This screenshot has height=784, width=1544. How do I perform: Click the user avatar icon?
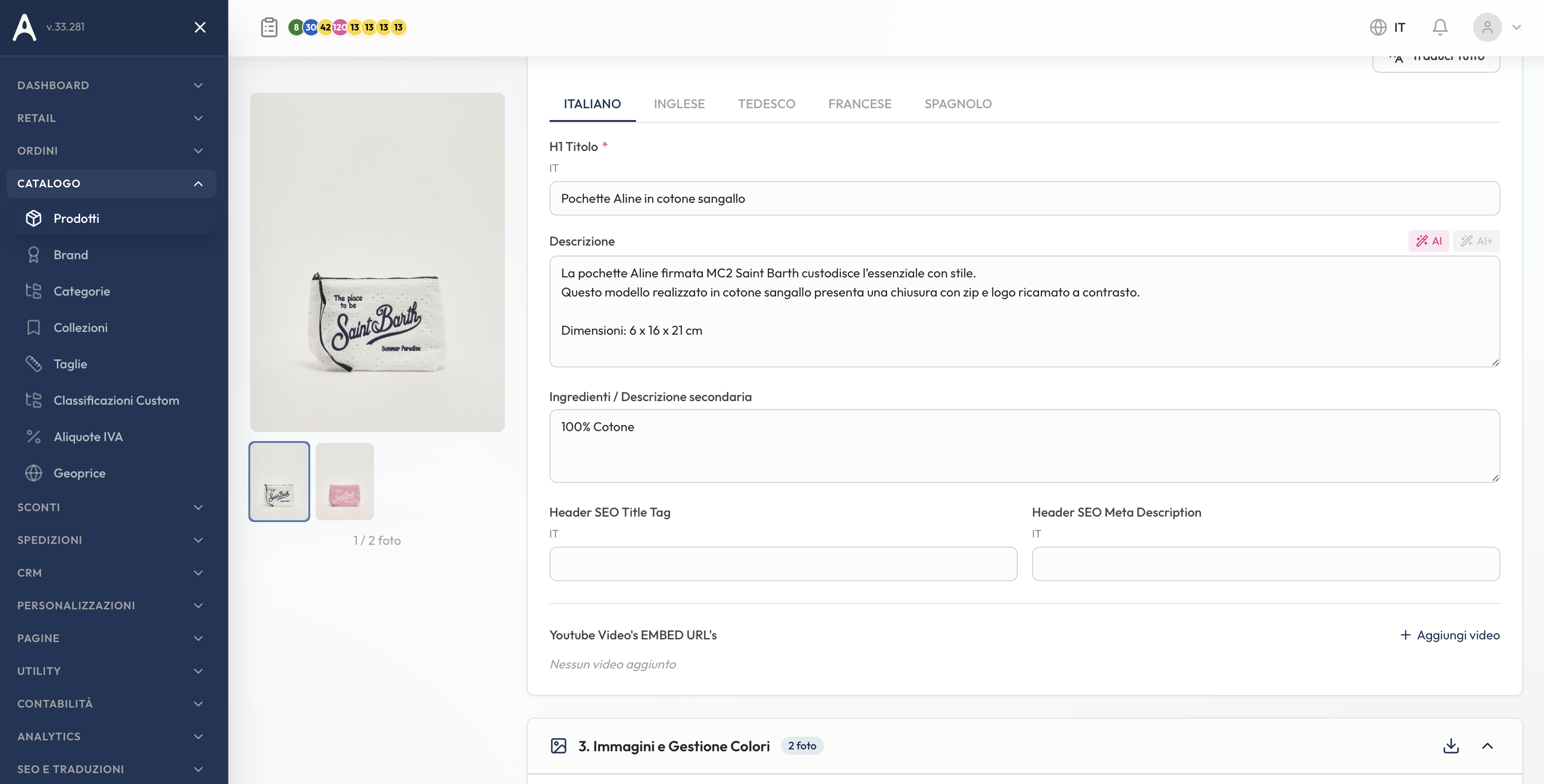[1487, 27]
